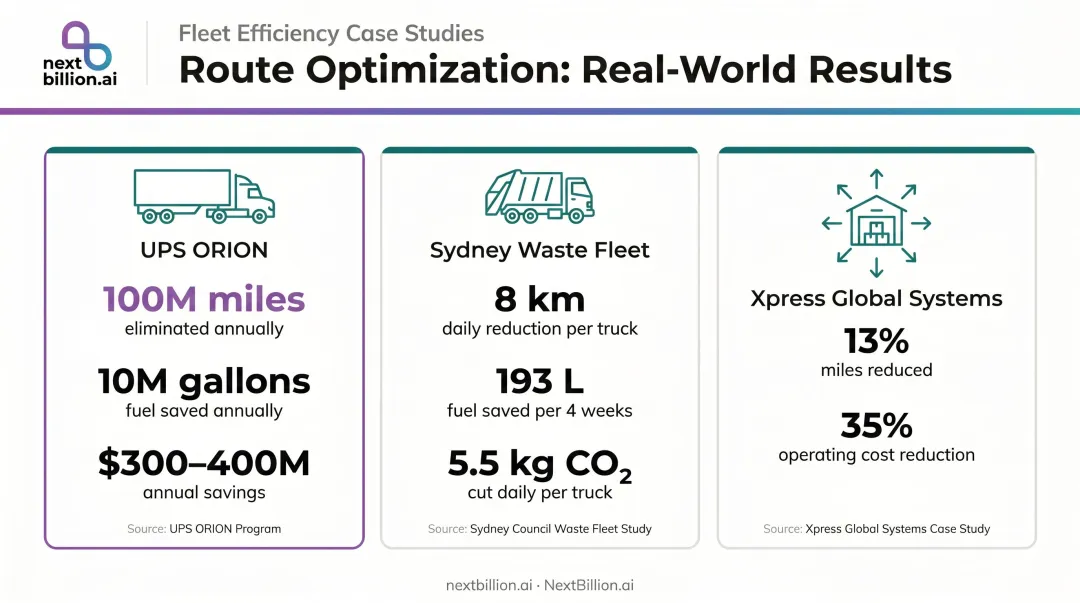The width and height of the screenshot is (1080, 603).
Task: Click 'eliminated annually' caption
Action: coord(204,329)
